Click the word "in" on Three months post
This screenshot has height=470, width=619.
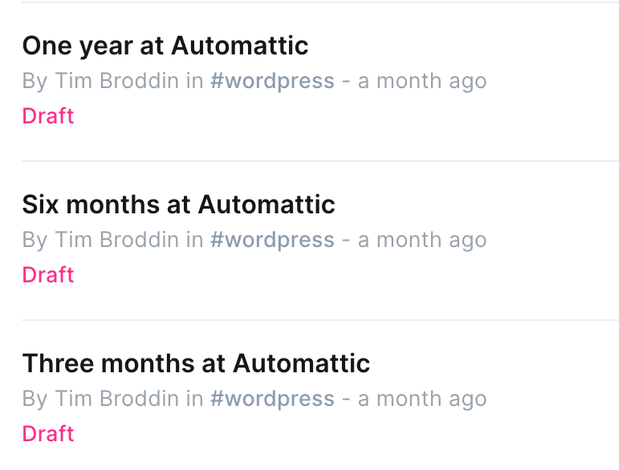pos(194,399)
